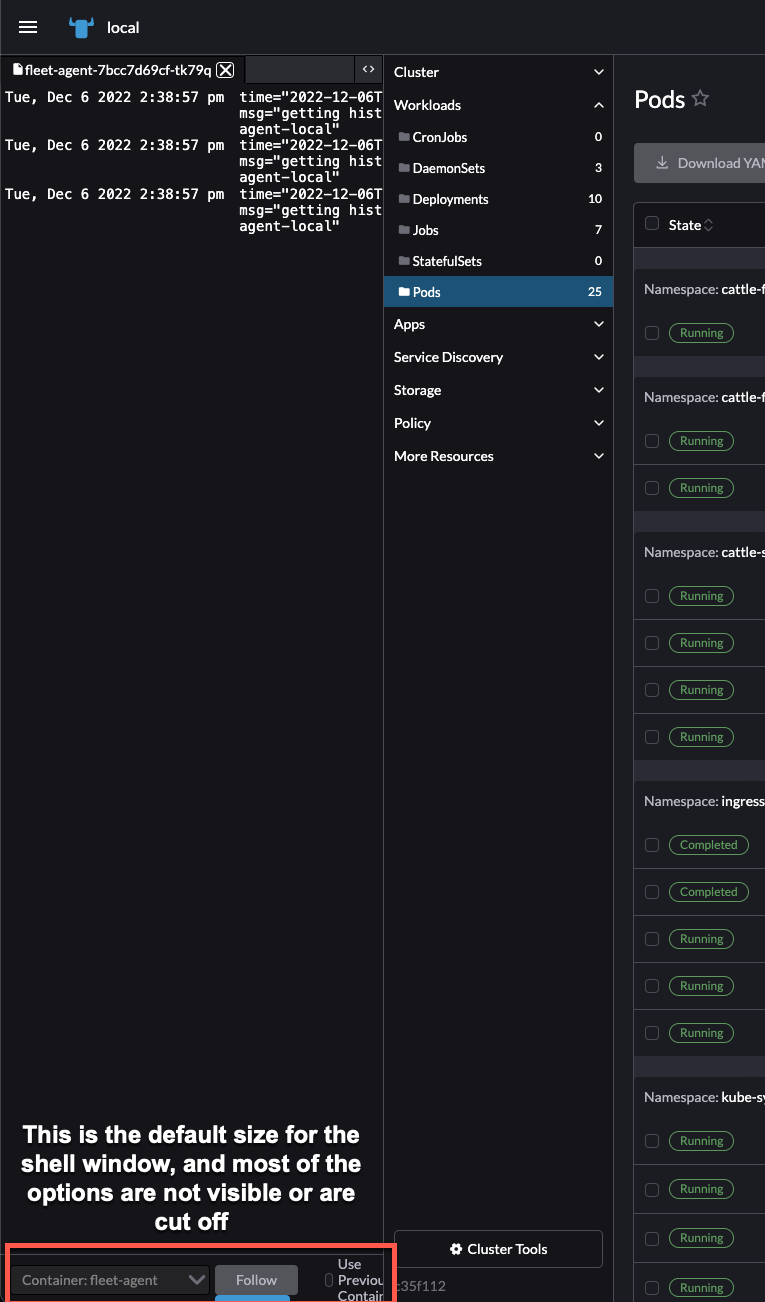Close the fleet-agent shell tab
765x1302 pixels.
[225, 70]
